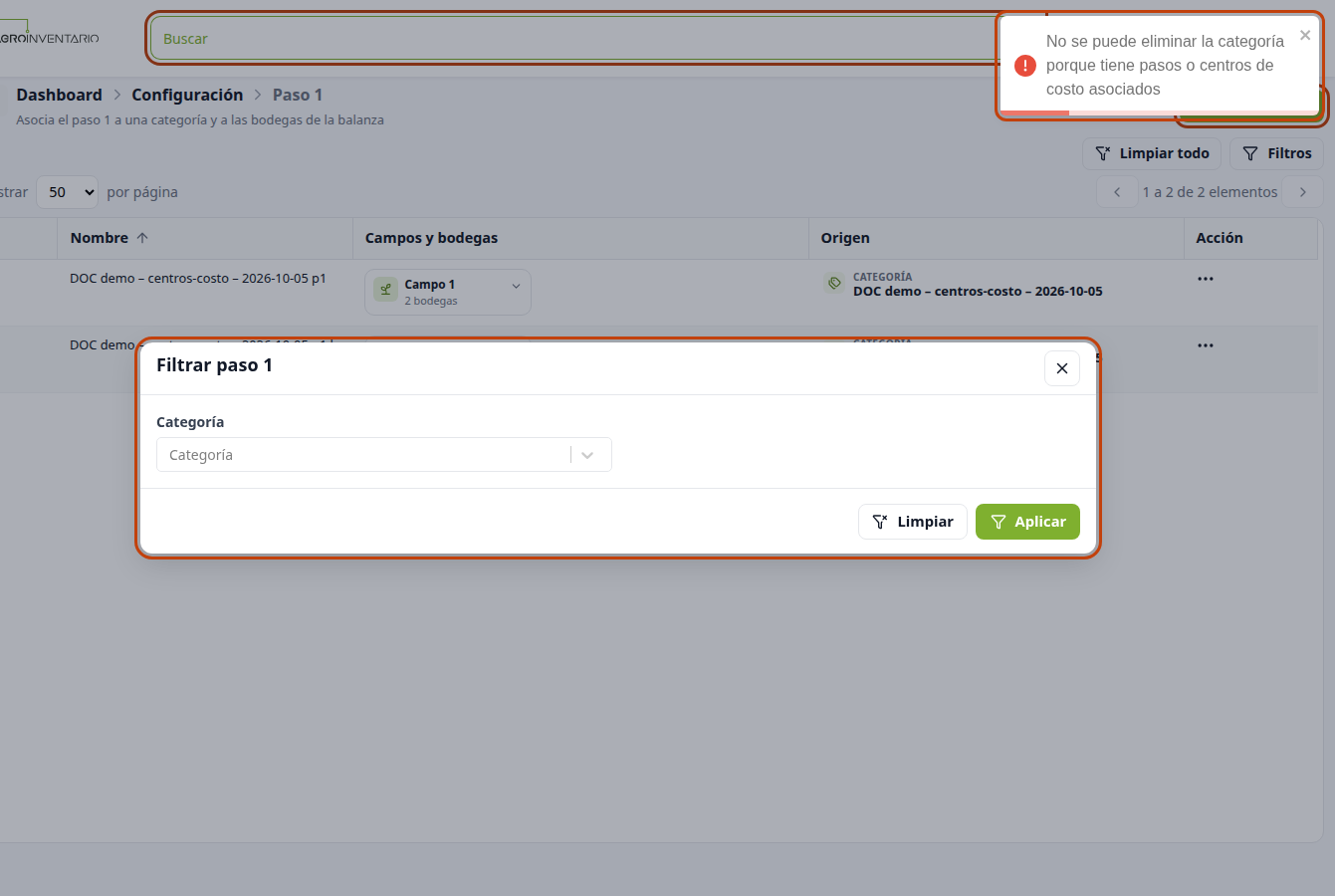Clear filter with the Limpiar button
This screenshot has width=1335, height=896.
click(913, 522)
